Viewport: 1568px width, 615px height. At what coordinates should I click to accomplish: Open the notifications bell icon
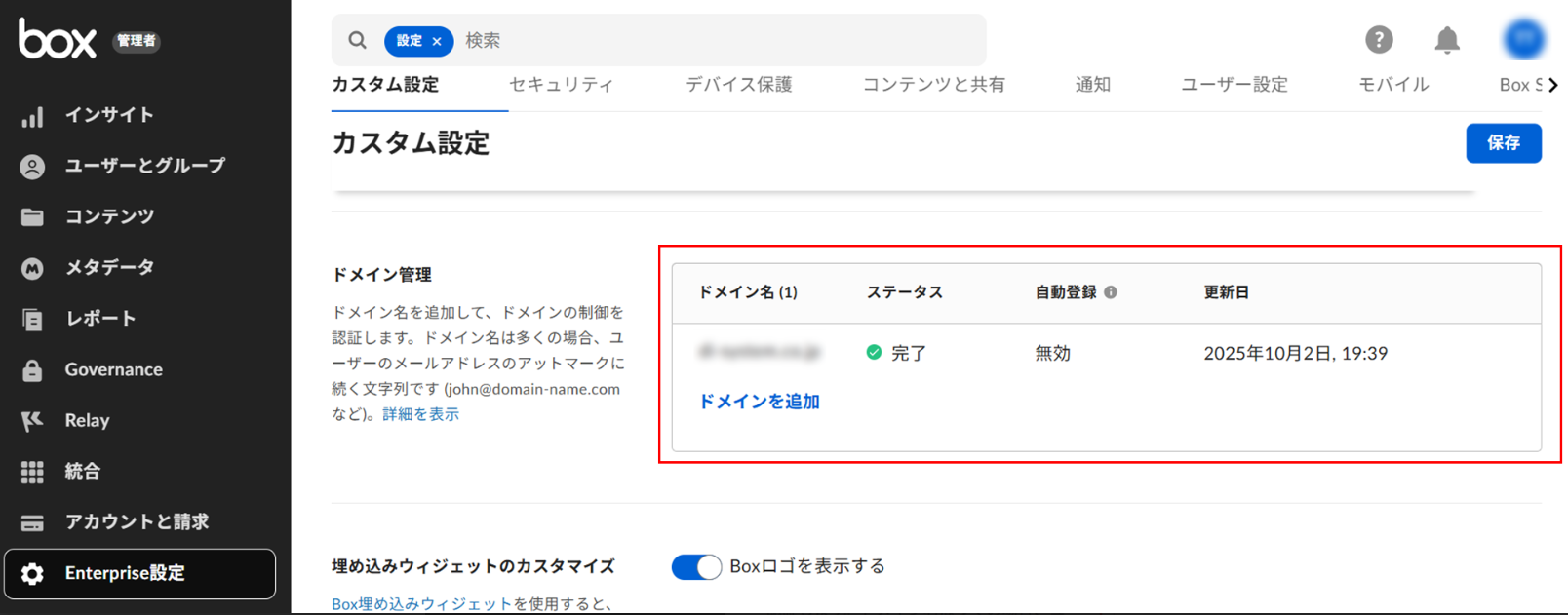click(1447, 40)
